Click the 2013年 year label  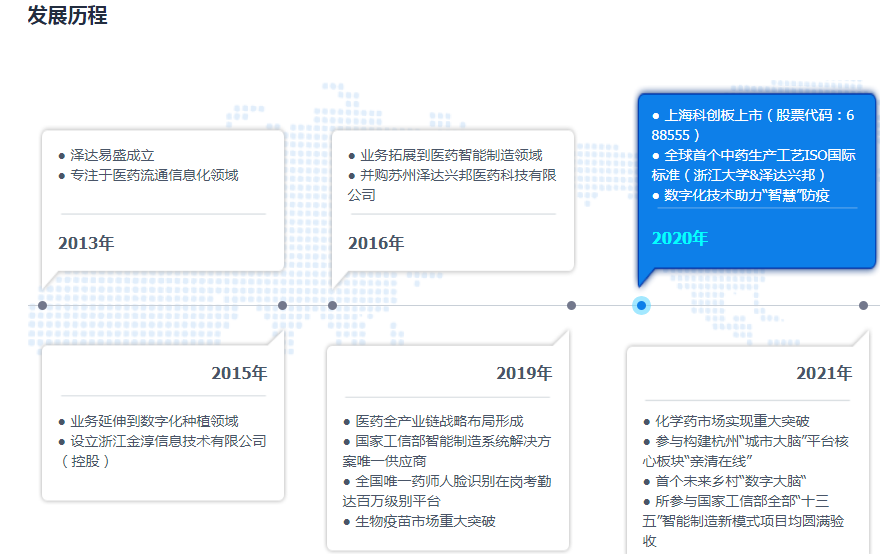coord(86,243)
